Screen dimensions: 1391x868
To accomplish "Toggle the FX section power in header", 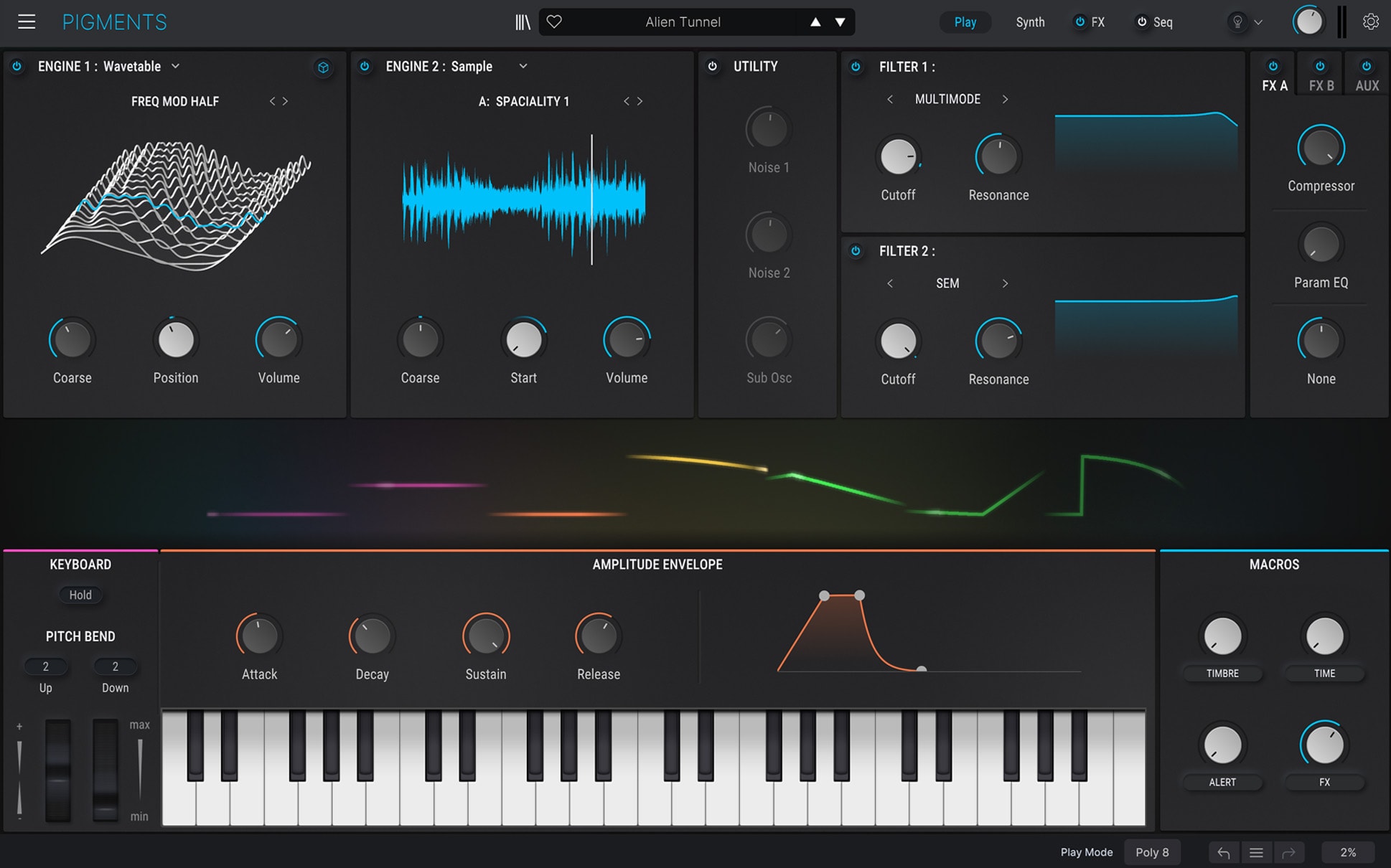I will coord(1079,22).
